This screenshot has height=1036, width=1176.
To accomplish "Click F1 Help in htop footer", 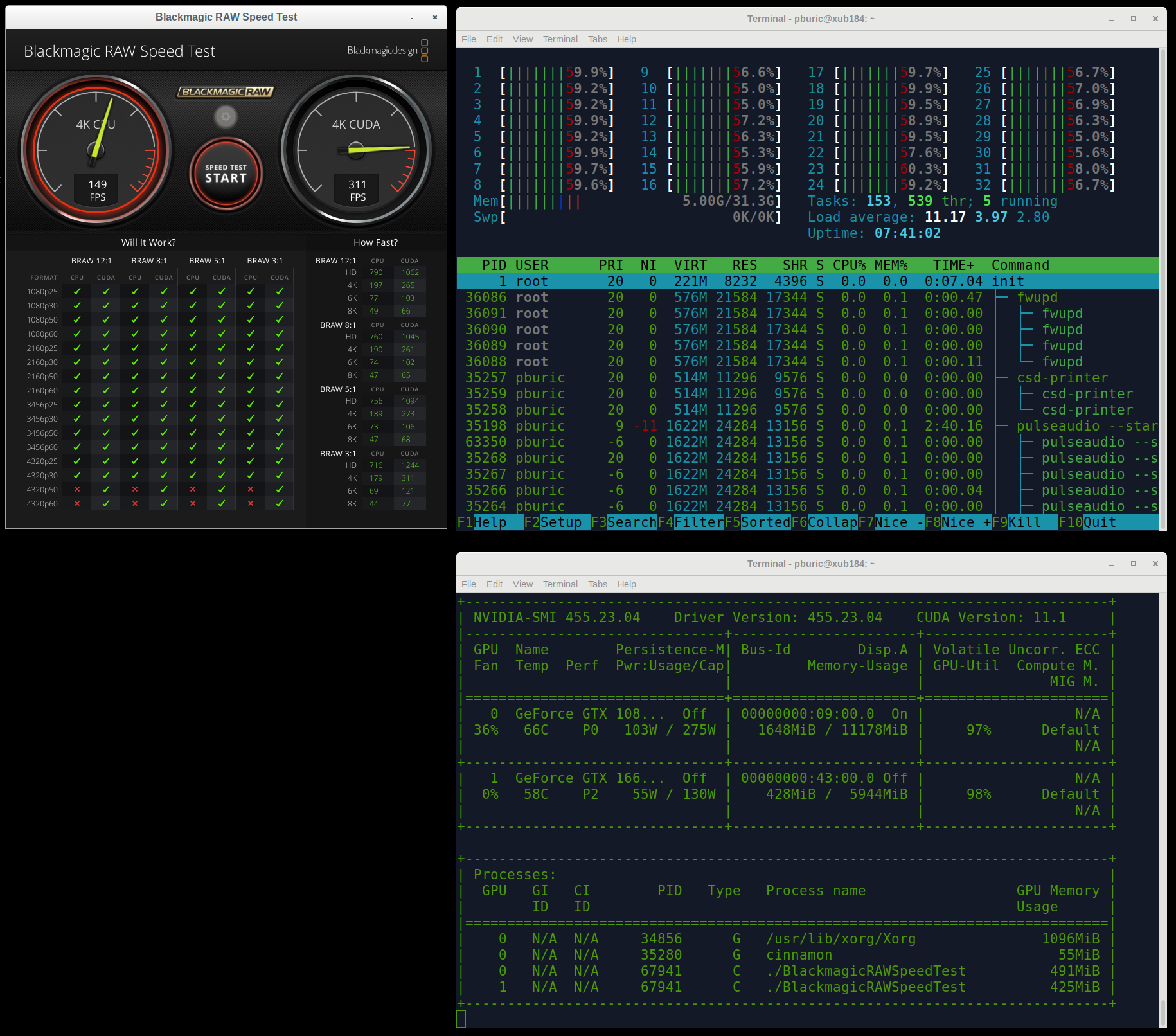I will pyautogui.click(x=490, y=522).
